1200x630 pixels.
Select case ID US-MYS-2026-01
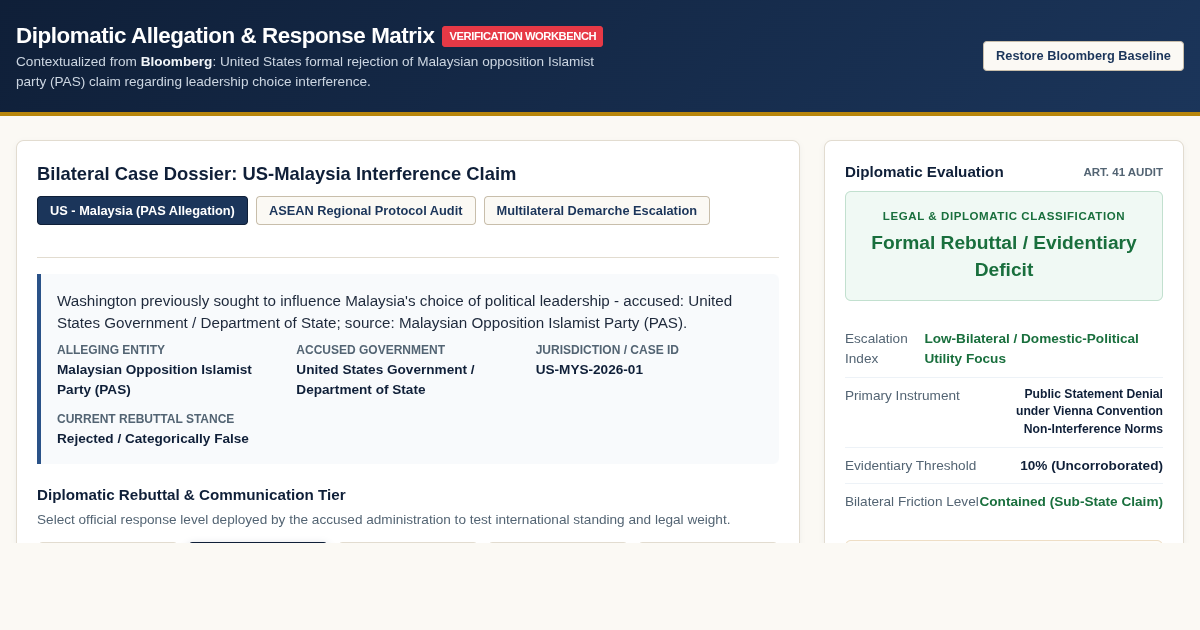coord(589,370)
